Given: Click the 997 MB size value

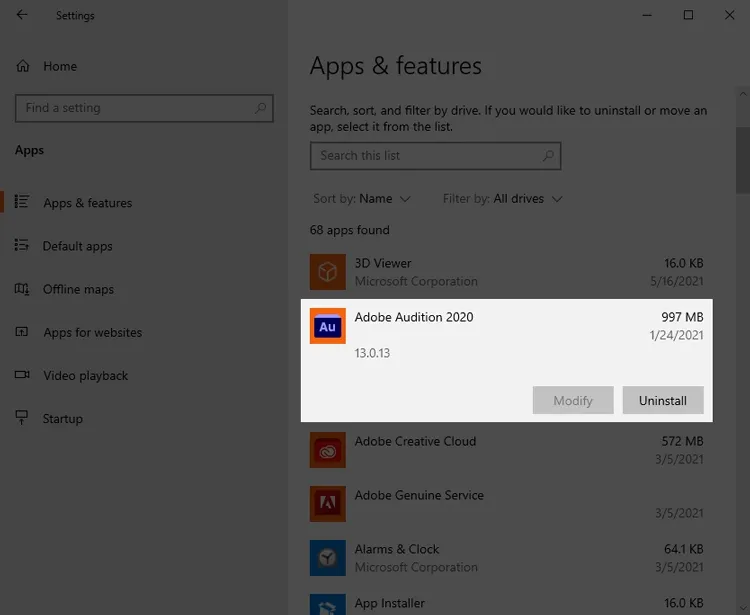Looking at the screenshot, I should [682, 317].
